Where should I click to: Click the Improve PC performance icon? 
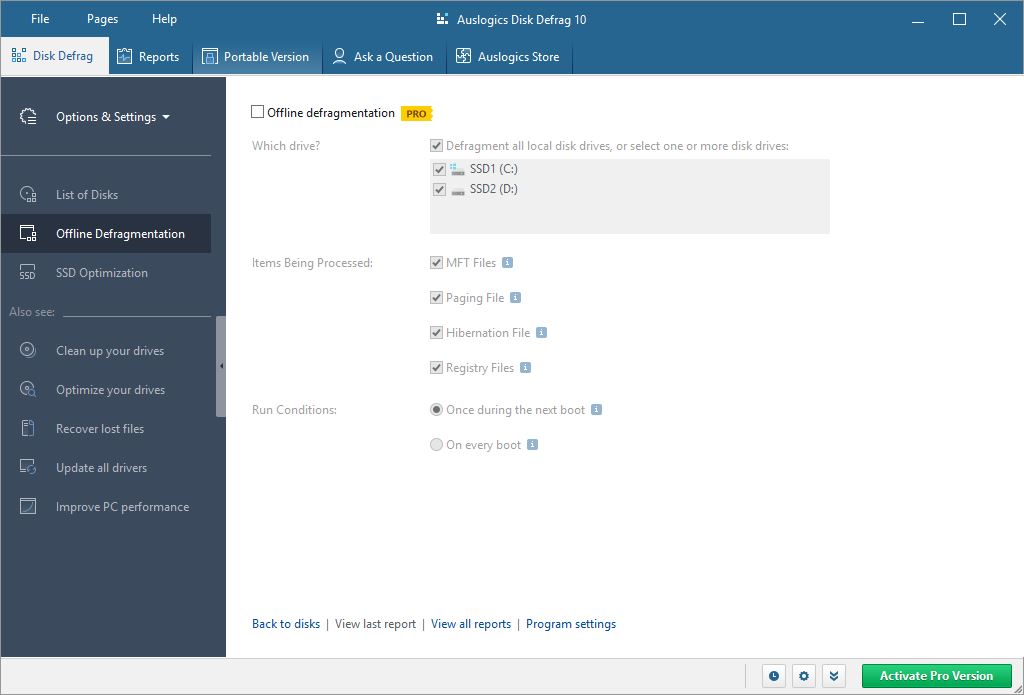28,507
